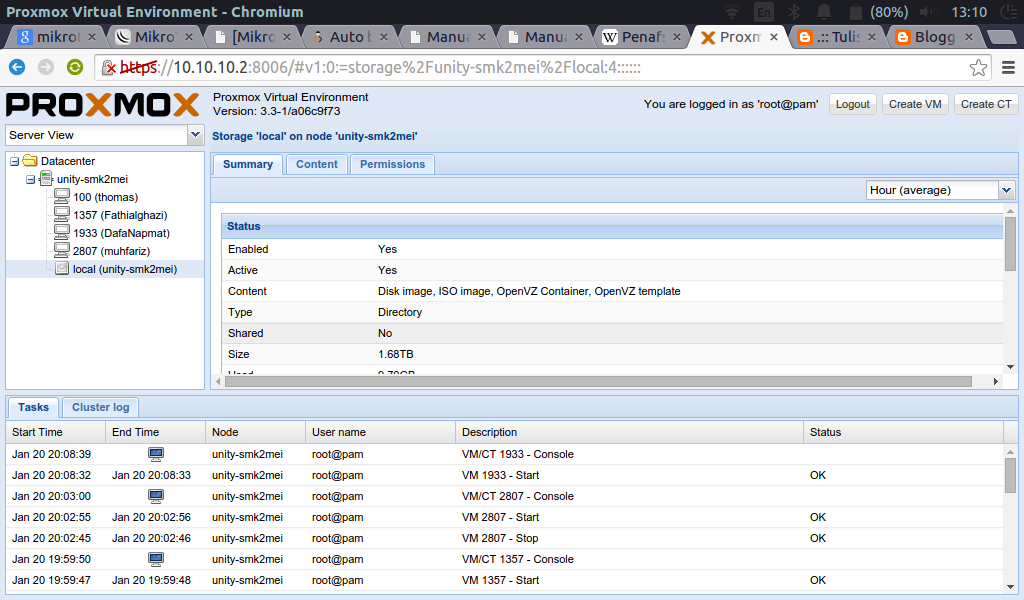Viewport: 1024px width, 600px height.
Task: Open the Chromium hamburger menu
Action: pos(1008,67)
